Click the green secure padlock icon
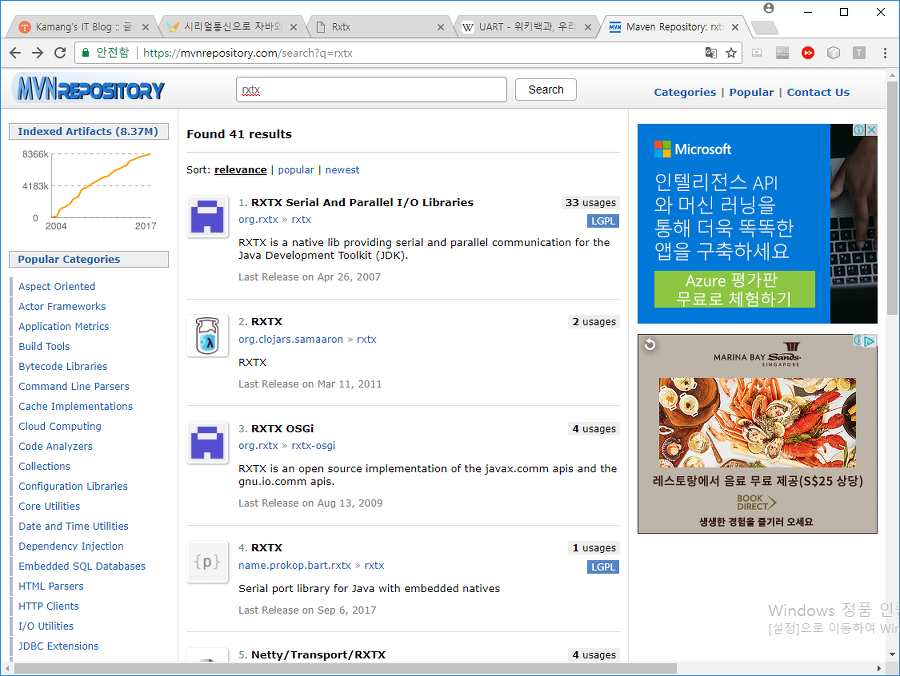This screenshot has height=676, width=900. point(86,53)
